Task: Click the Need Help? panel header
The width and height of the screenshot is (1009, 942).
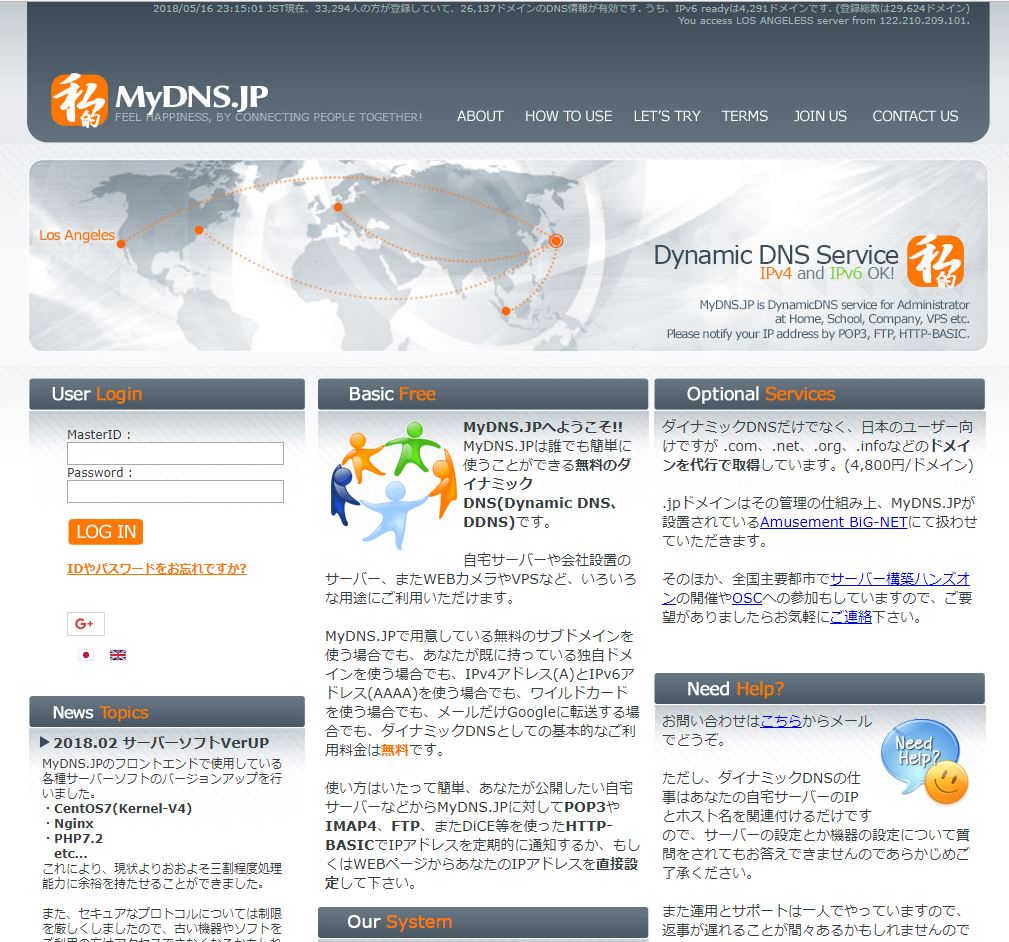Action: click(x=819, y=688)
